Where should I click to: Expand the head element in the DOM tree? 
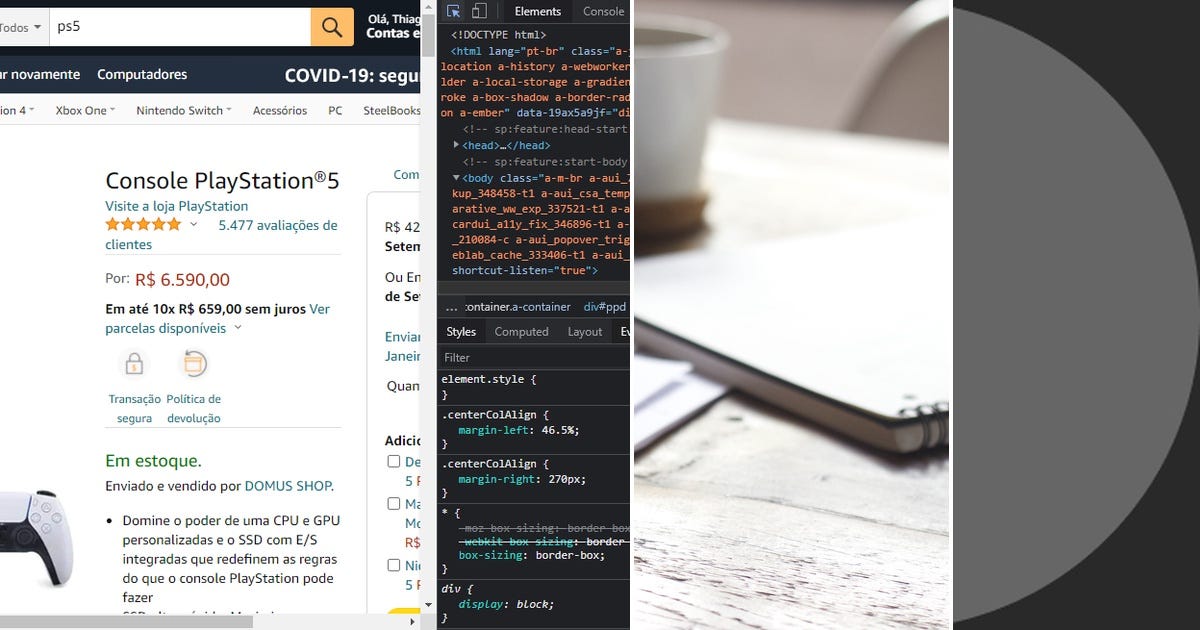pos(456,145)
